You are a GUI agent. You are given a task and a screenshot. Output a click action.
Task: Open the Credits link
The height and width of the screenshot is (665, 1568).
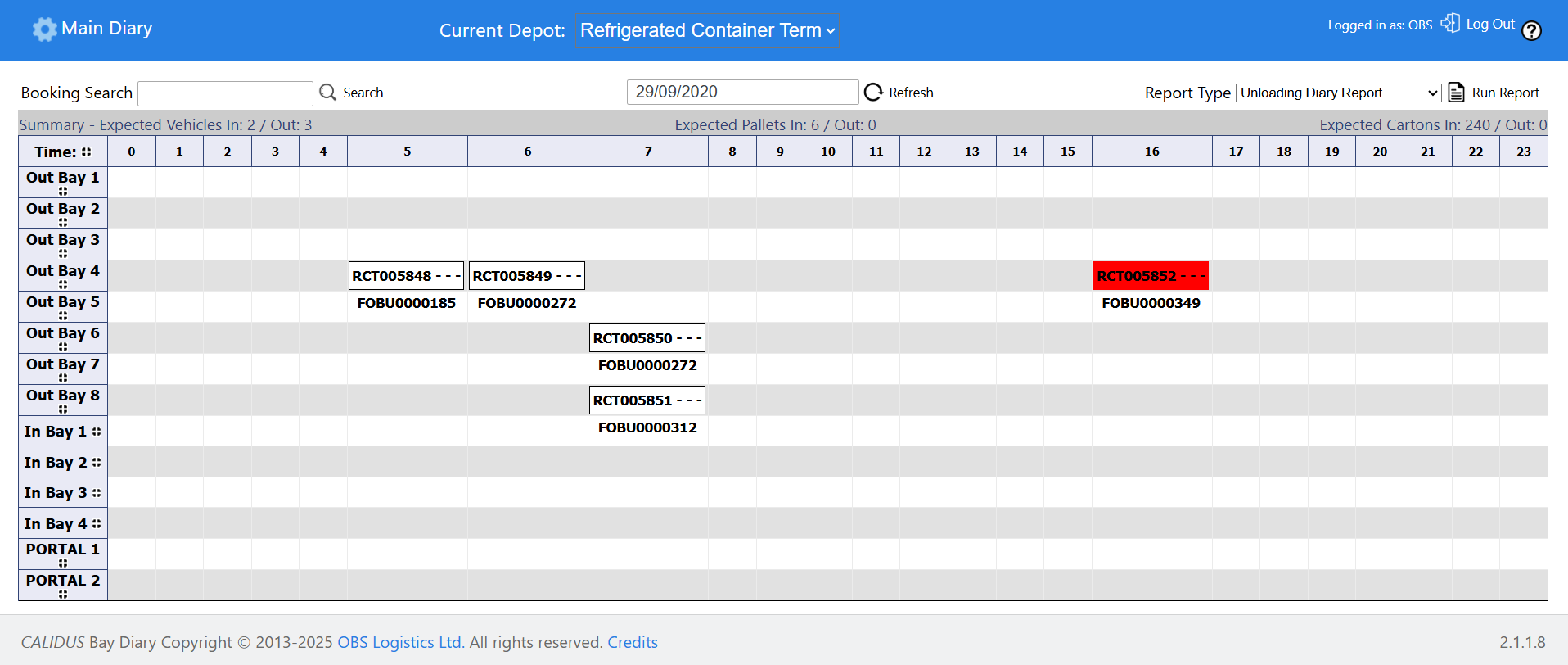point(633,642)
